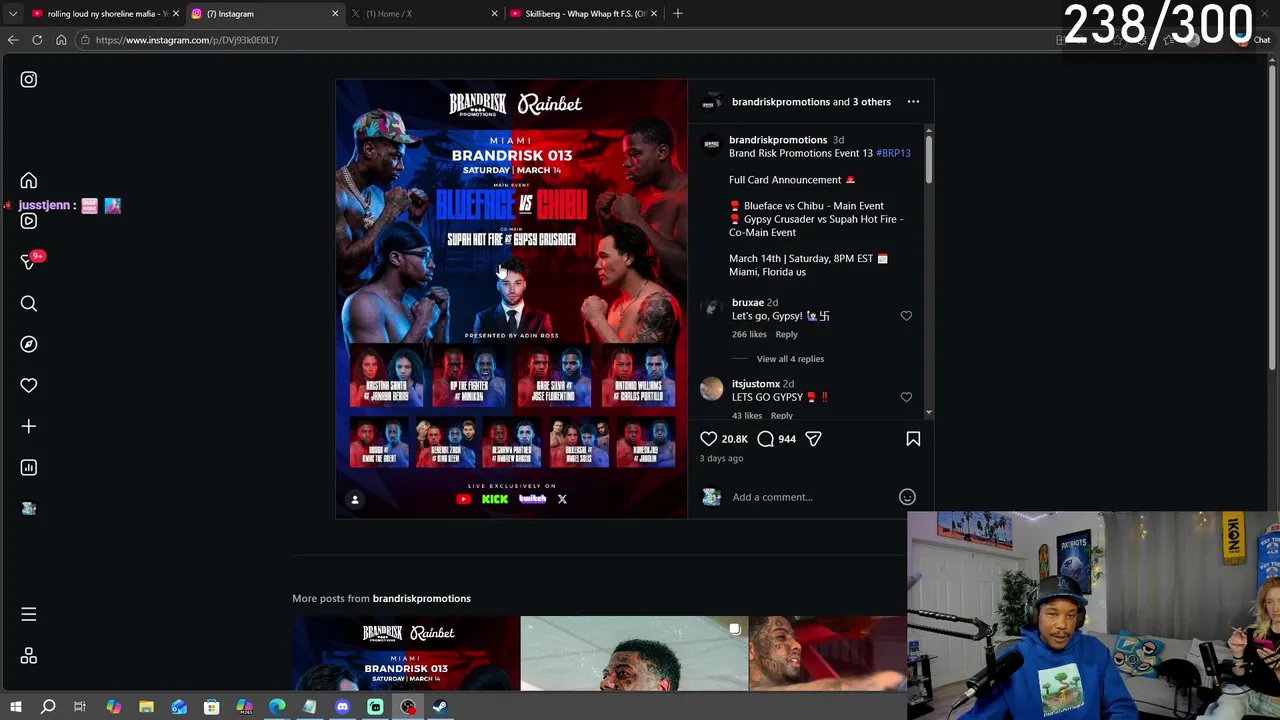Open Instagram Search panel

(29, 304)
